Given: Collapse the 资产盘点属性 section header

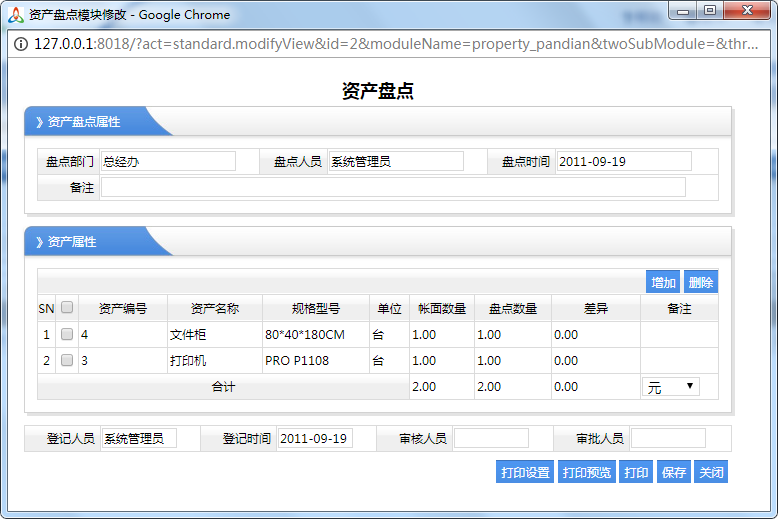Looking at the screenshot, I should pos(84,122).
